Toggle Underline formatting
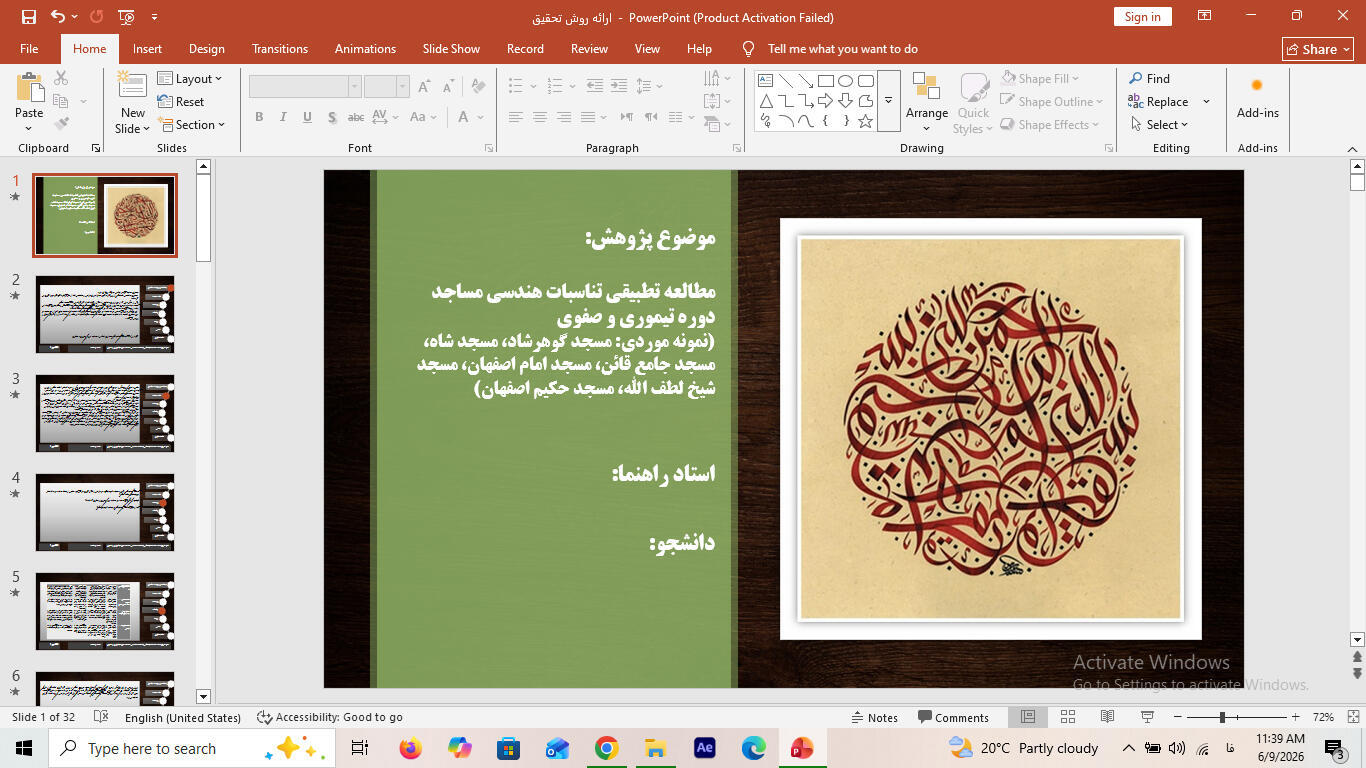Image resolution: width=1366 pixels, height=768 pixels. tap(307, 117)
